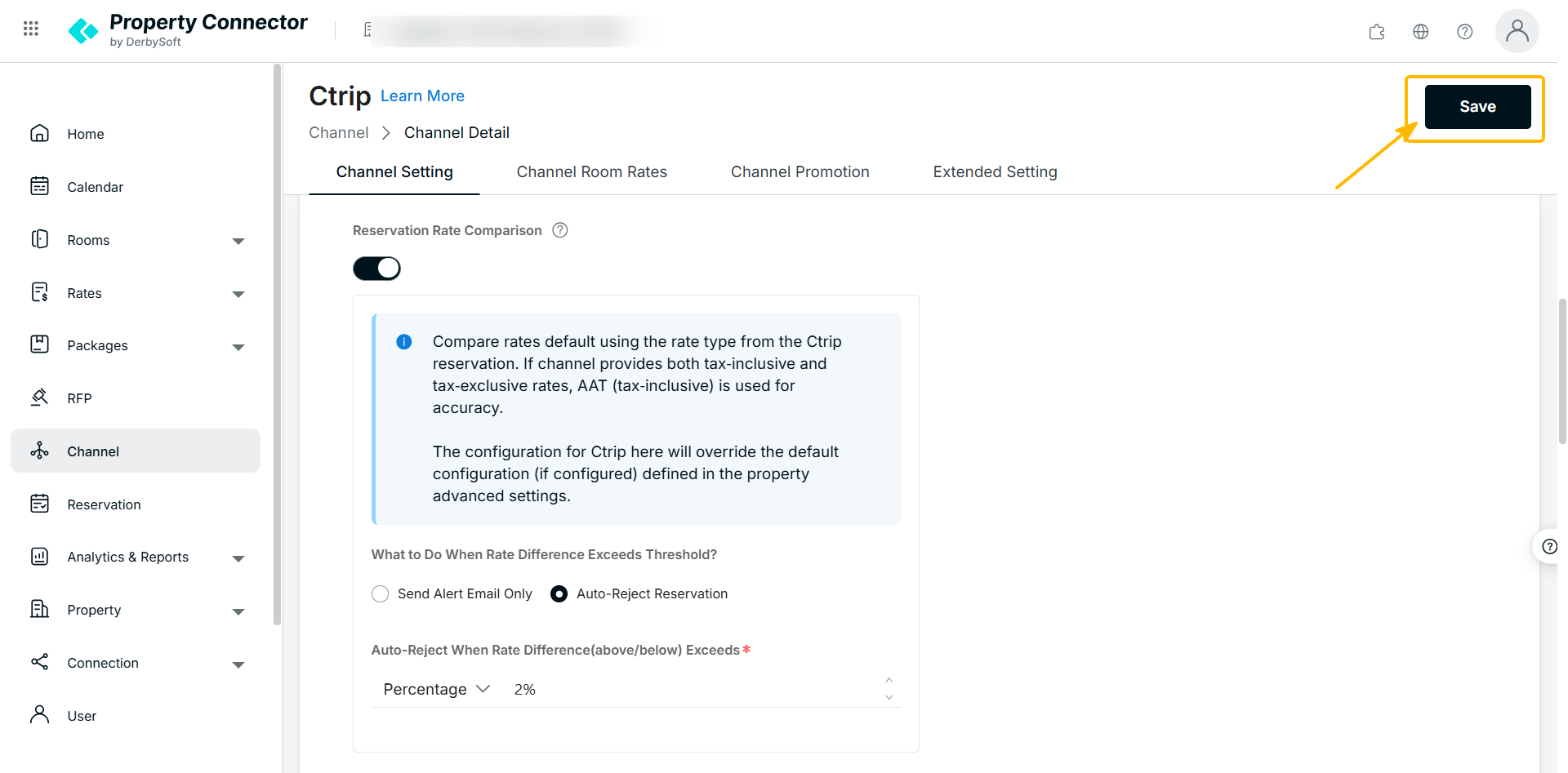Screen dimensions: 1568x773
Task: Click the RFP gavel icon
Action: 39,398
